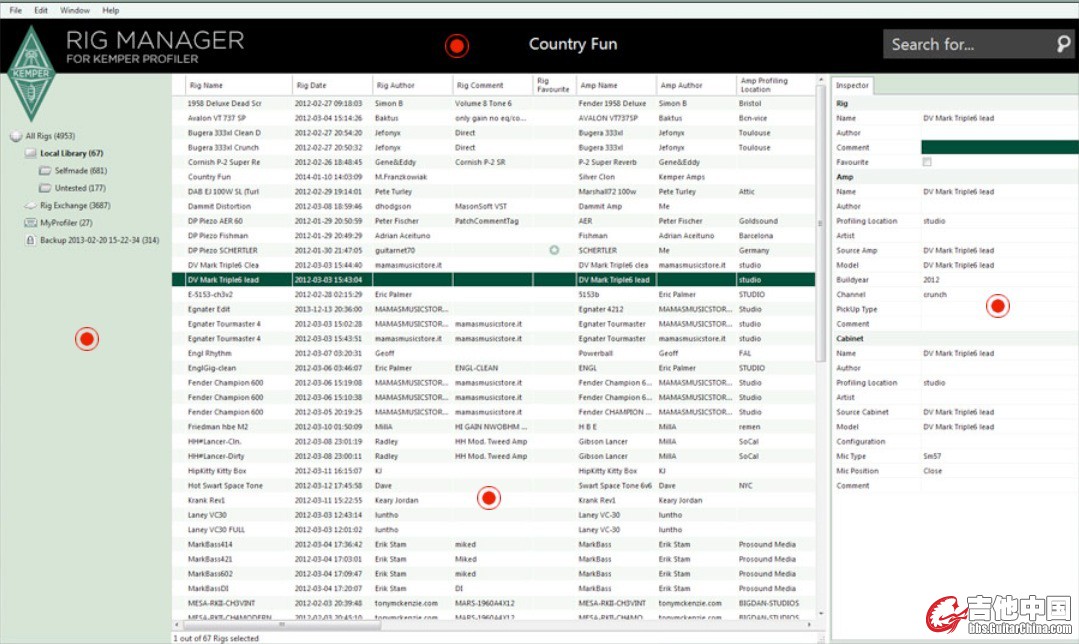Click the Inspector Channel value crunch

tap(934, 294)
